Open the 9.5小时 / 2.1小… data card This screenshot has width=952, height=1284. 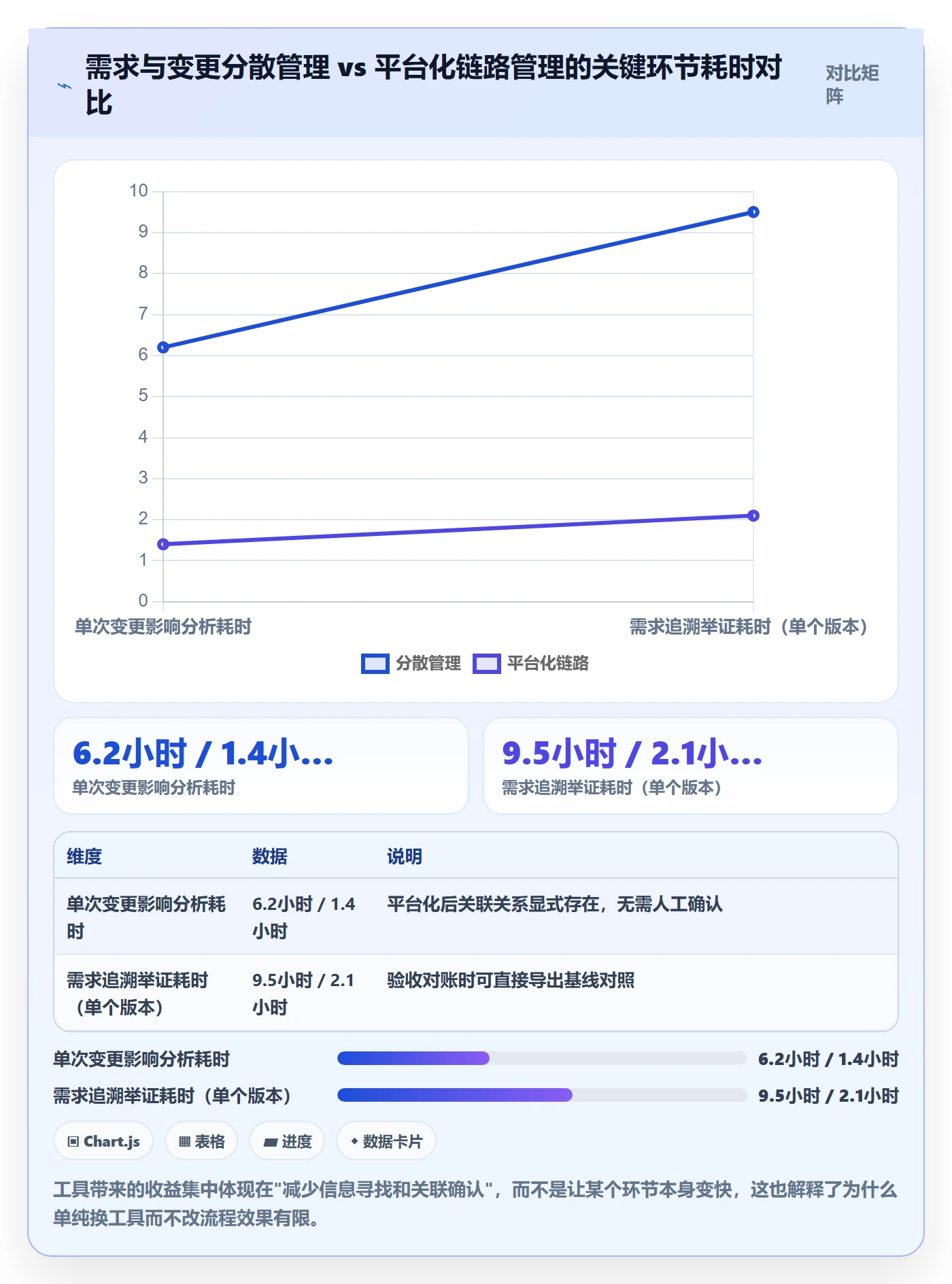coord(691,766)
